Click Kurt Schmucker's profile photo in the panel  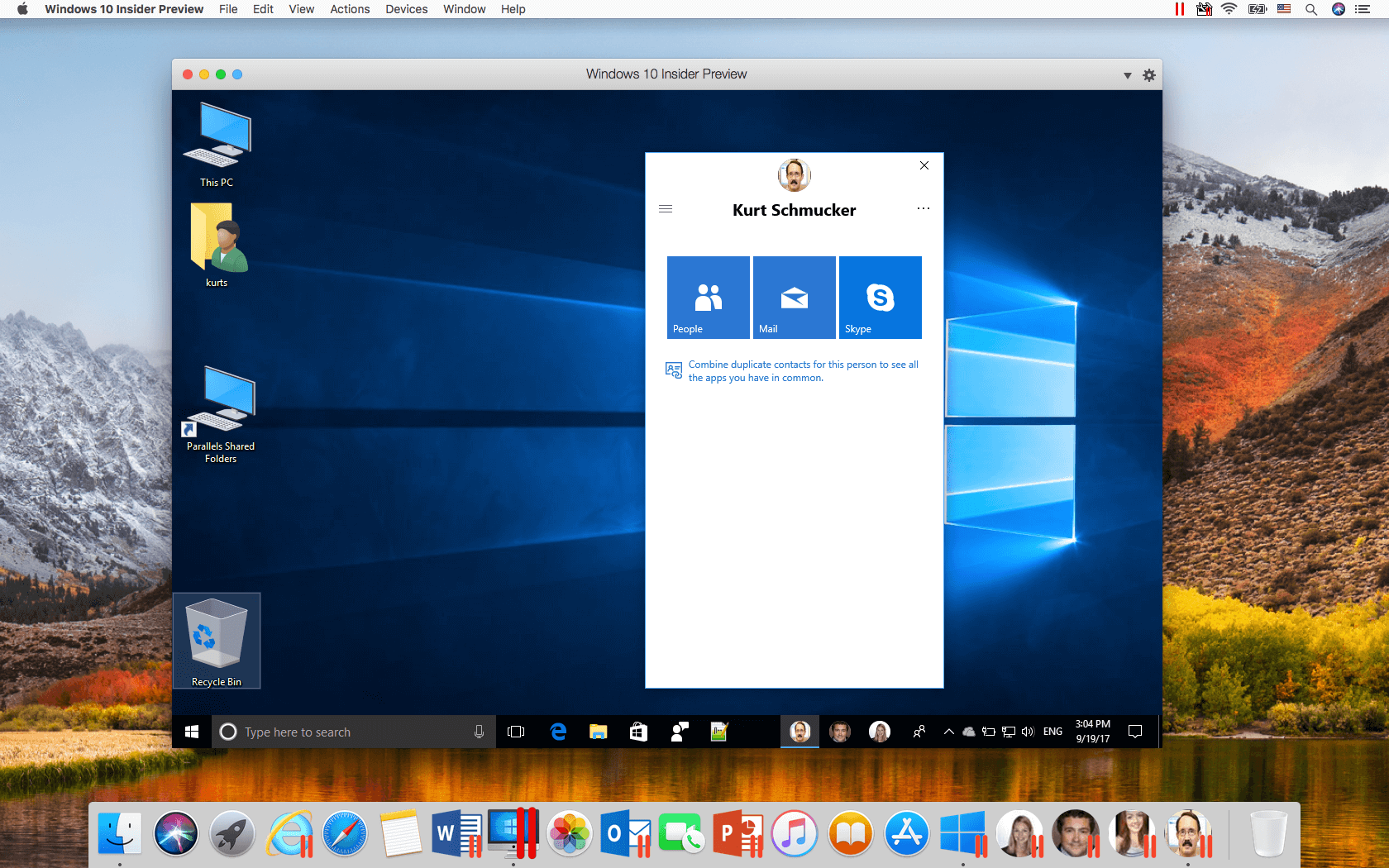tap(795, 174)
